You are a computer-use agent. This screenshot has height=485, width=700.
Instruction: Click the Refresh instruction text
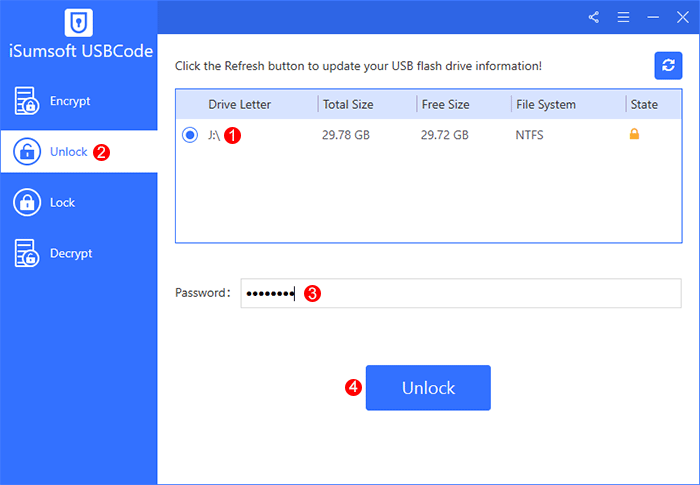tap(358, 66)
